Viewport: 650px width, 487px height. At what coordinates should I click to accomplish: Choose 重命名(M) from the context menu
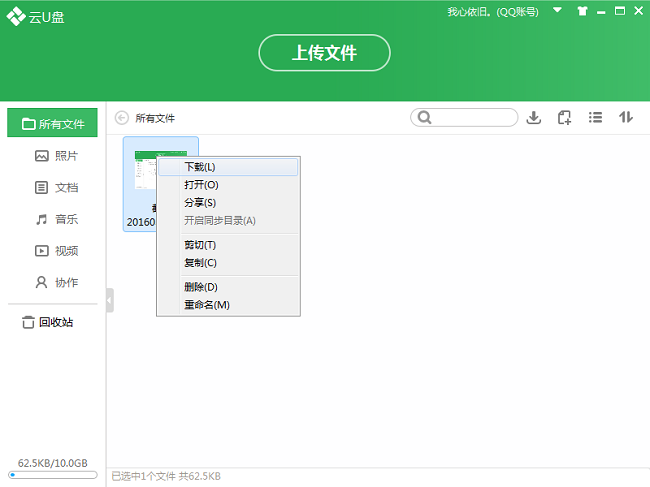tap(228, 305)
